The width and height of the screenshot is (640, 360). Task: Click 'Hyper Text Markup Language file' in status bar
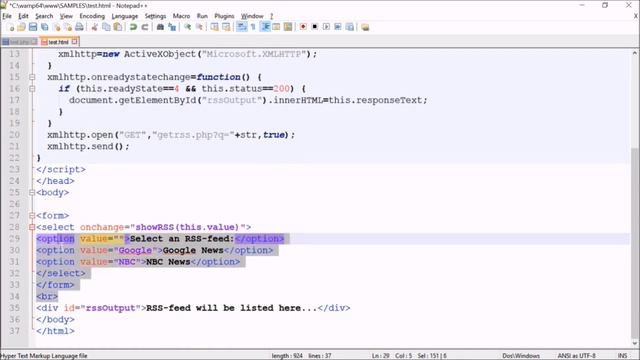pos(44,356)
